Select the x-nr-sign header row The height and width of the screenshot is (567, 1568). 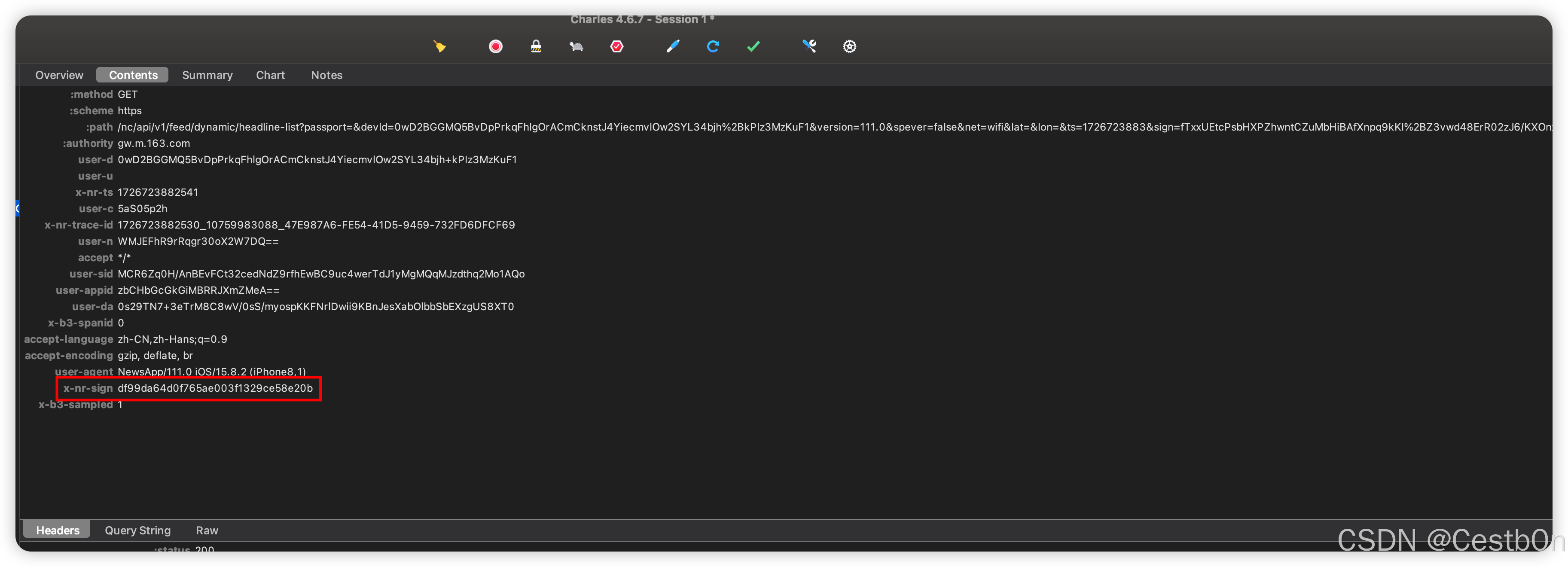tap(214, 388)
